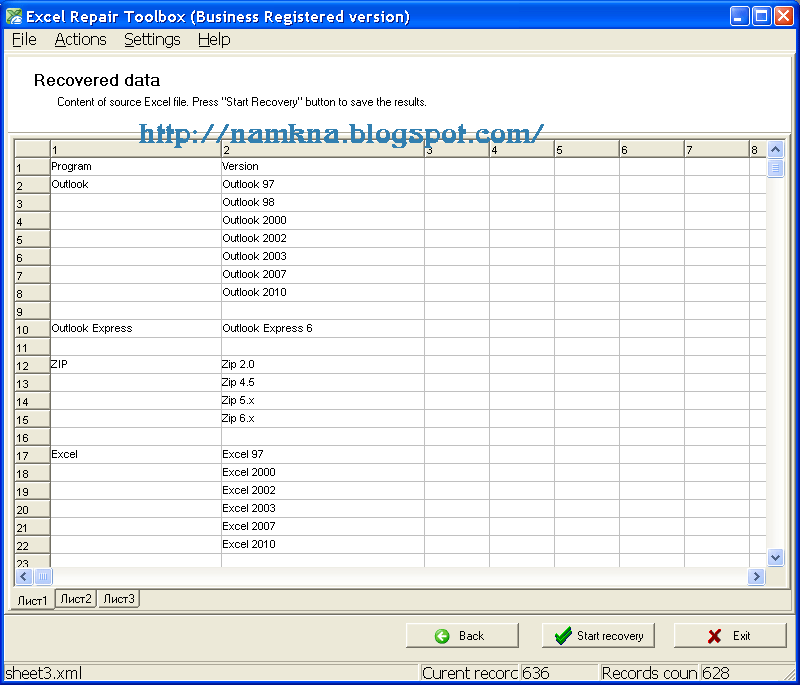Image resolution: width=800 pixels, height=685 pixels.
Task: Maximize the Excel Repair Toolbox window
Action: pyautogui.click(x=761, y=16)
